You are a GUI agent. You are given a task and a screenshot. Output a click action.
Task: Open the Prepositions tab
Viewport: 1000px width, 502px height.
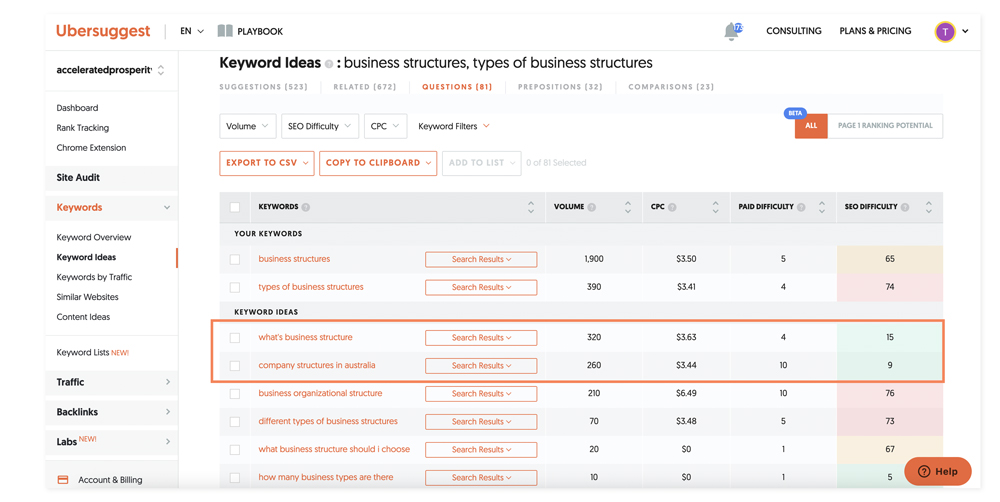pyautogui.click(x=560, y=87)
